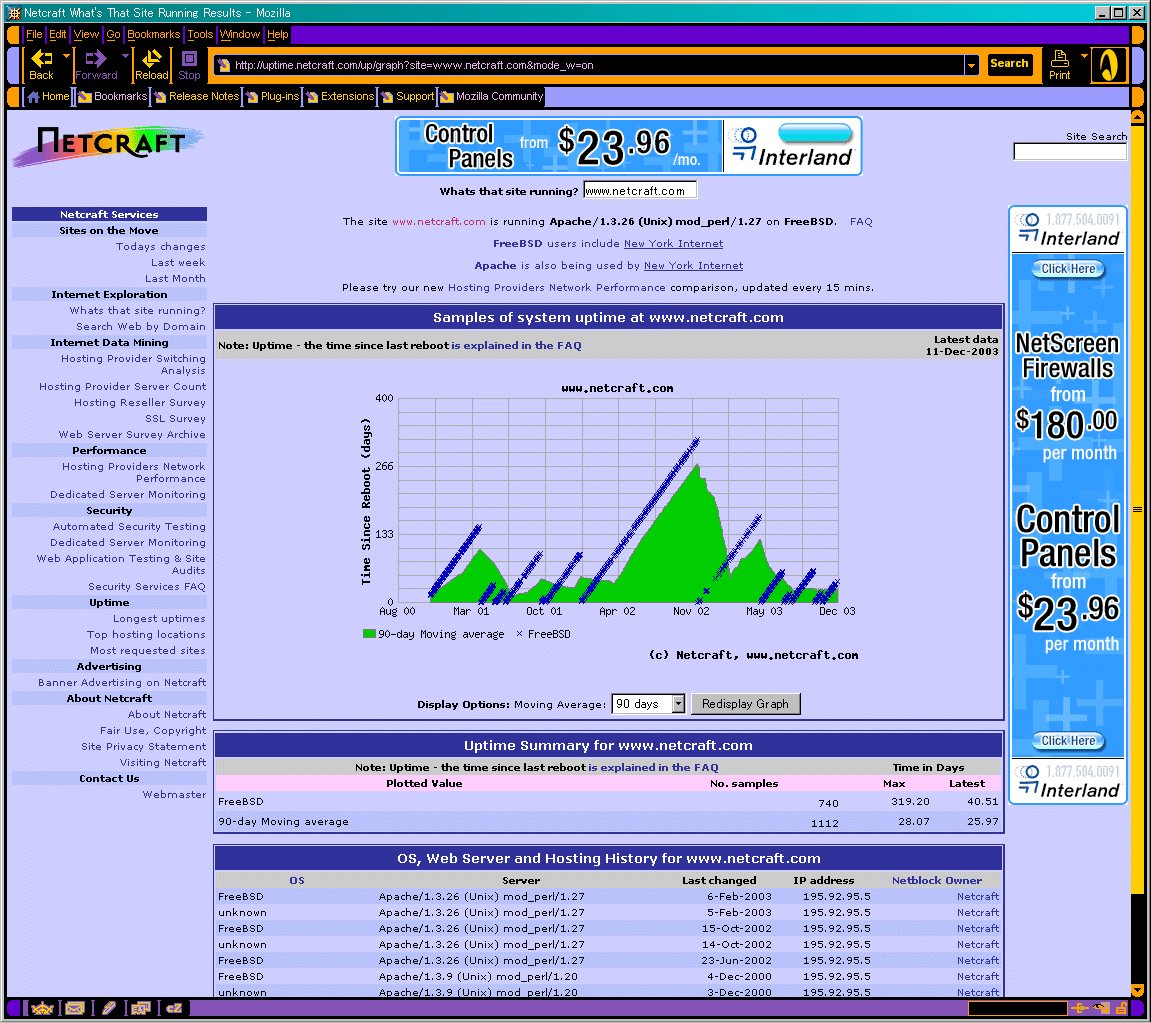Open ChatZilla from the cZ status icon

tap(174, 1008)
